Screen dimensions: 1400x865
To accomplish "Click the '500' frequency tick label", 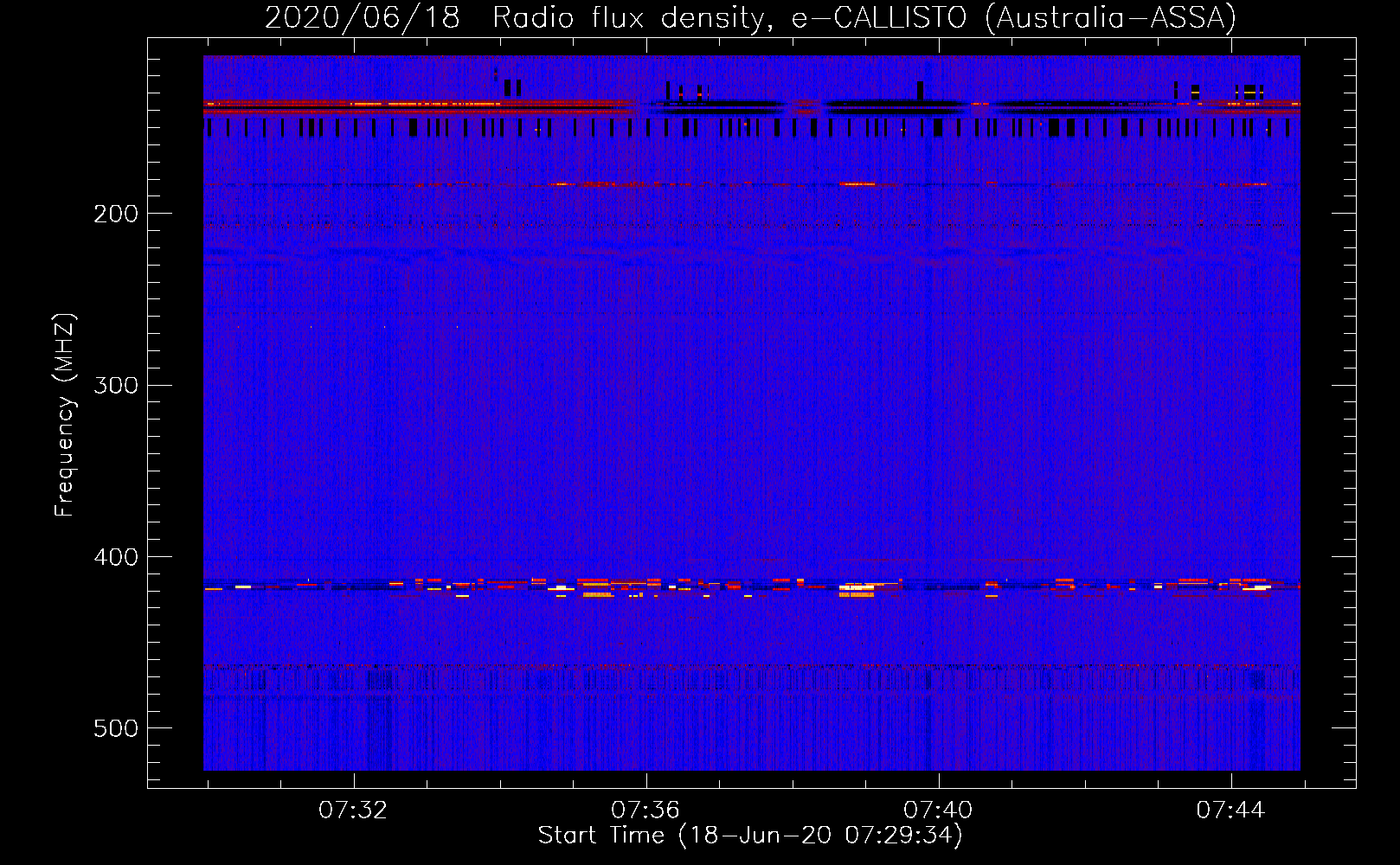I will click(116, 728).
